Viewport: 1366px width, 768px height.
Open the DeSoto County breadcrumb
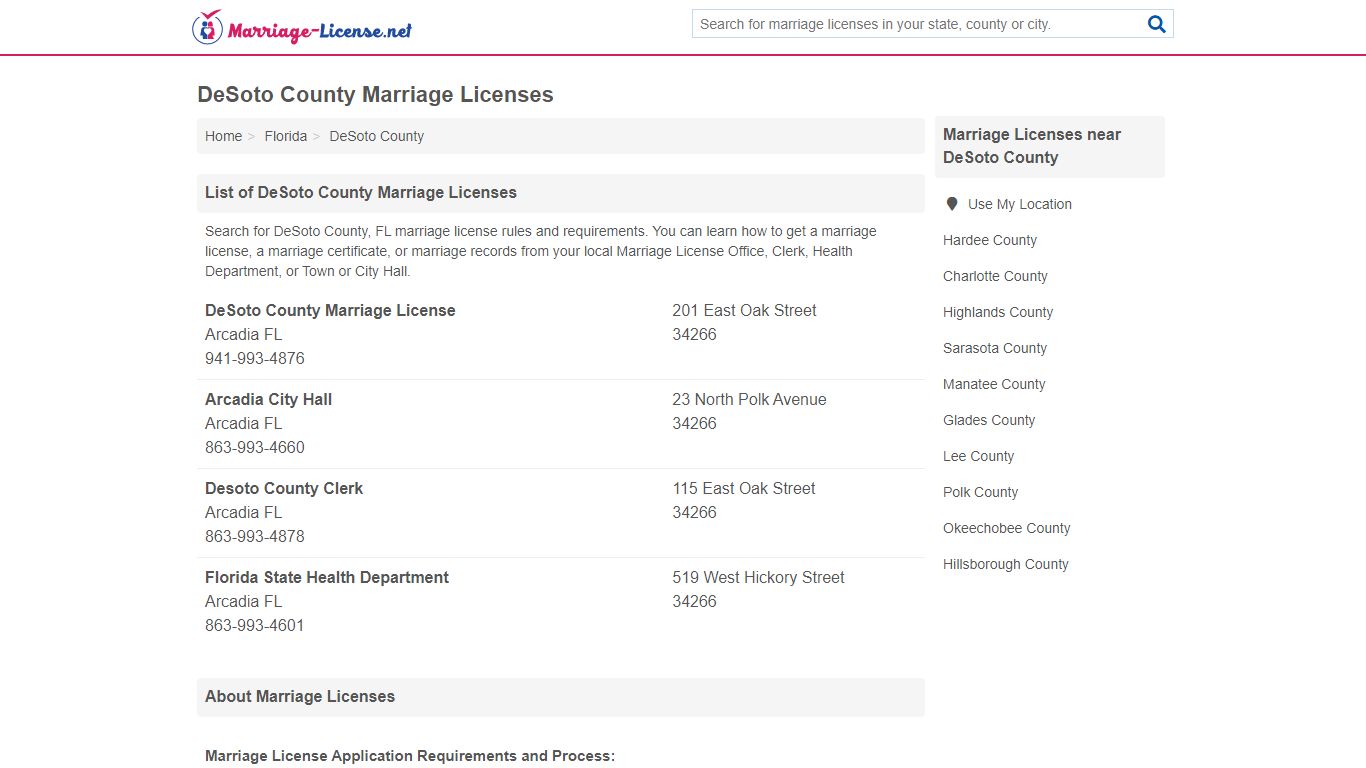pos(376,136)
